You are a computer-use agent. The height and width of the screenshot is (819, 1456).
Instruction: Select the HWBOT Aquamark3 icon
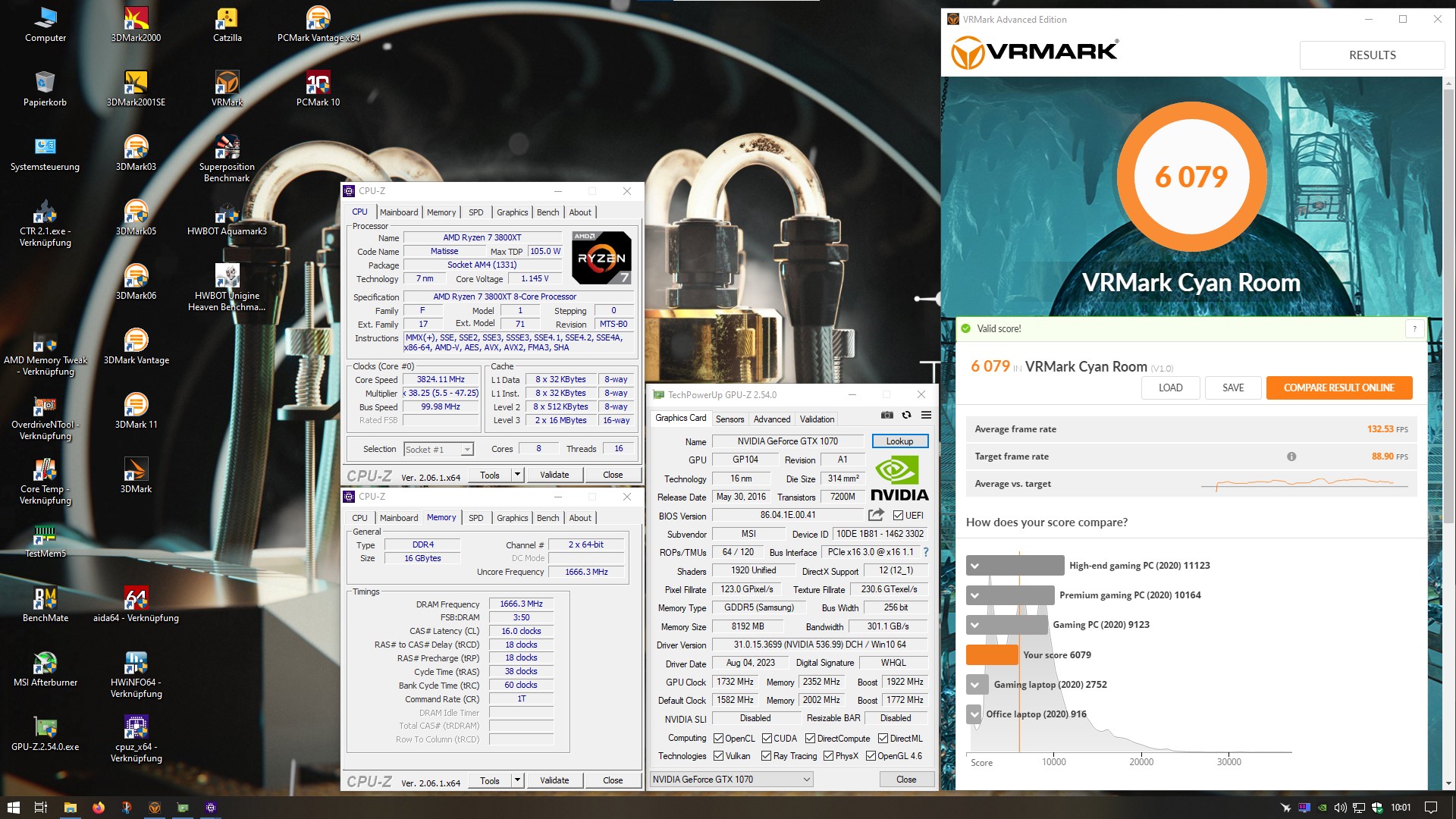click(227, 217)
